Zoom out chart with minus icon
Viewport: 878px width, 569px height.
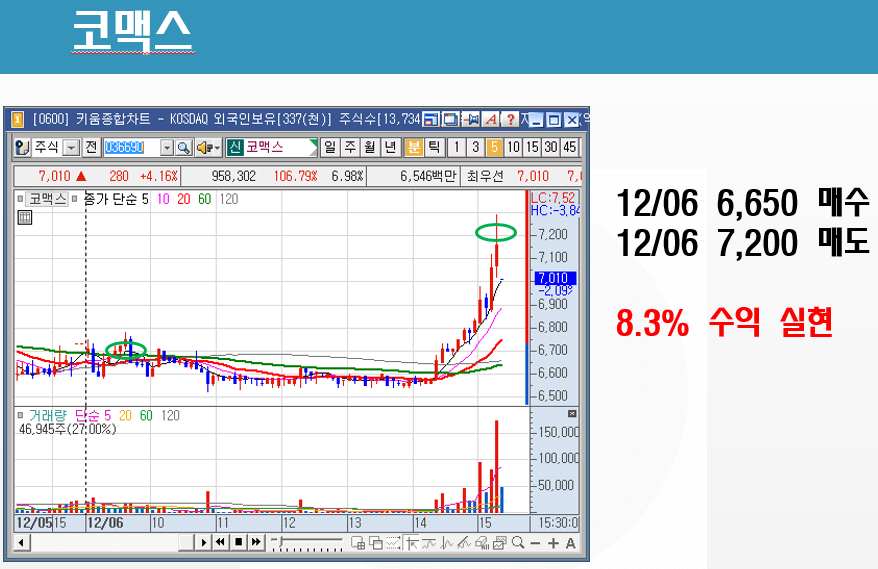coord(535,543)
